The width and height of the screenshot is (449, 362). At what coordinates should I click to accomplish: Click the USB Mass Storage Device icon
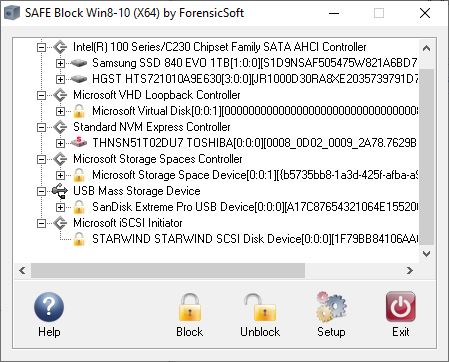click(60, 191)
